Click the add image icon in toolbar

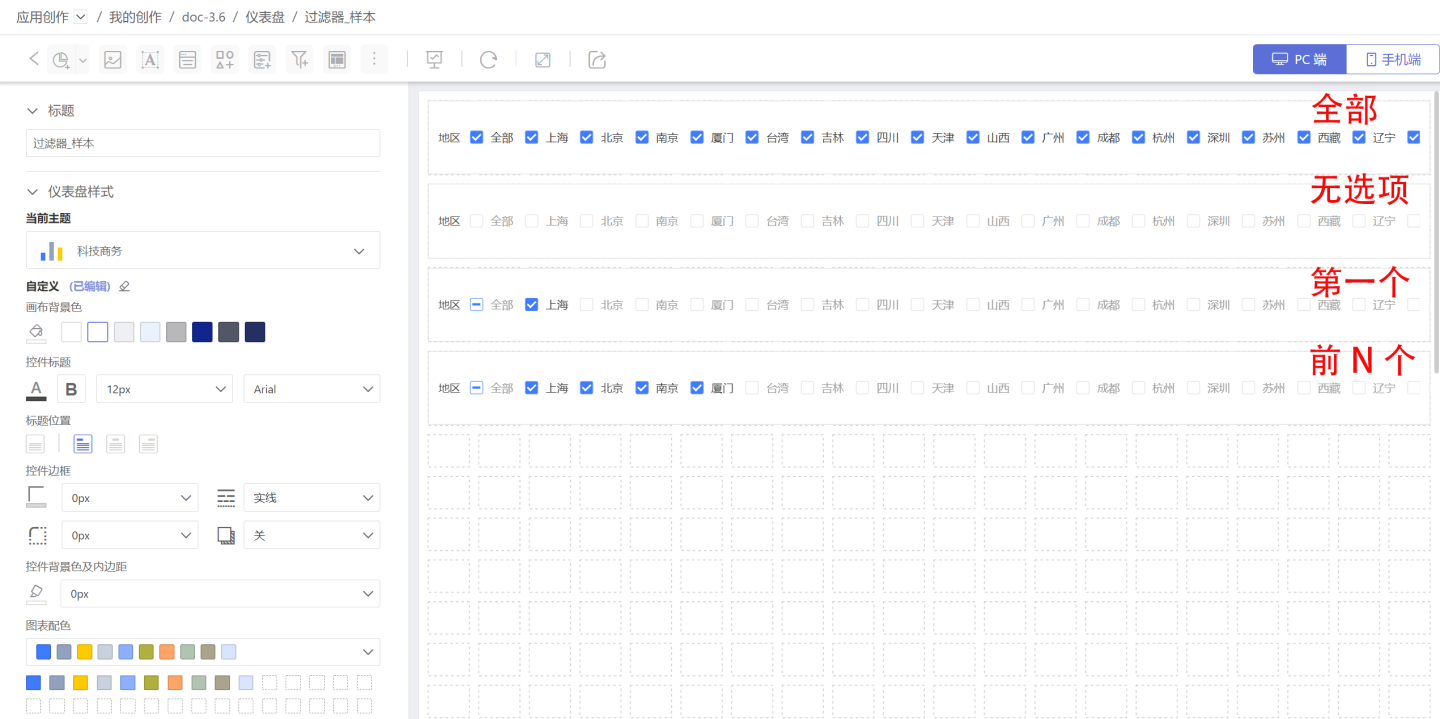click(113, 60)
